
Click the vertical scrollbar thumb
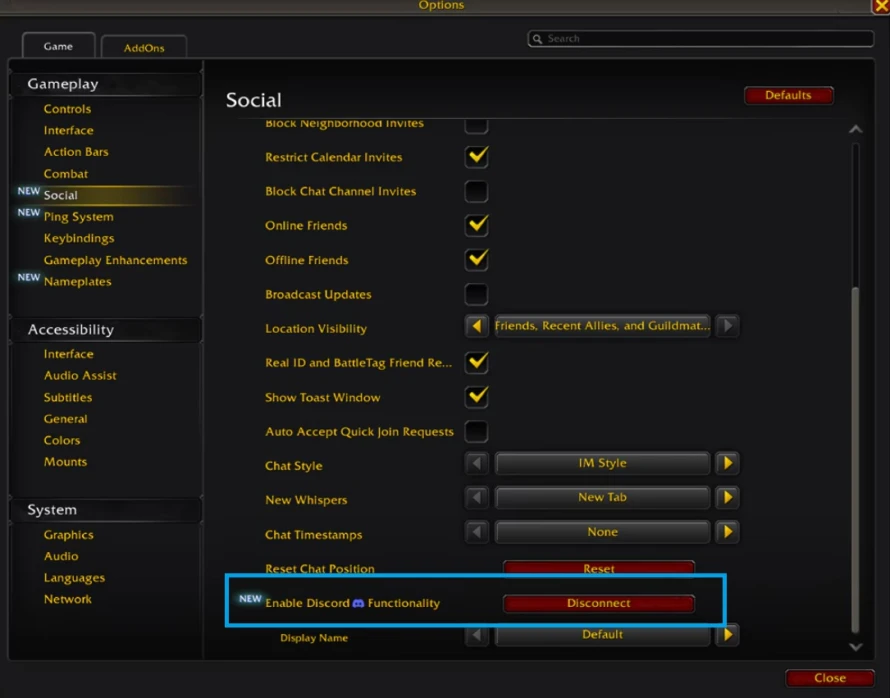pos(855,460)
